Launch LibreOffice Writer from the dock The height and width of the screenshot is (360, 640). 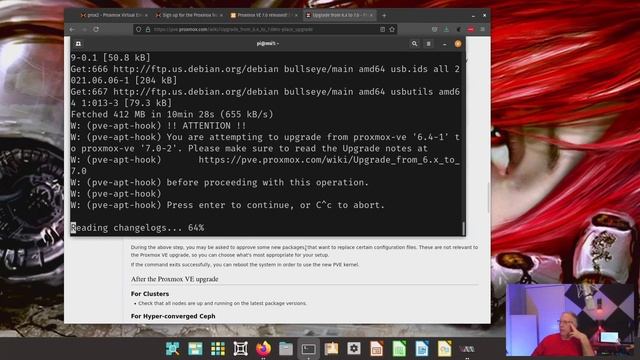pos(422,349)
